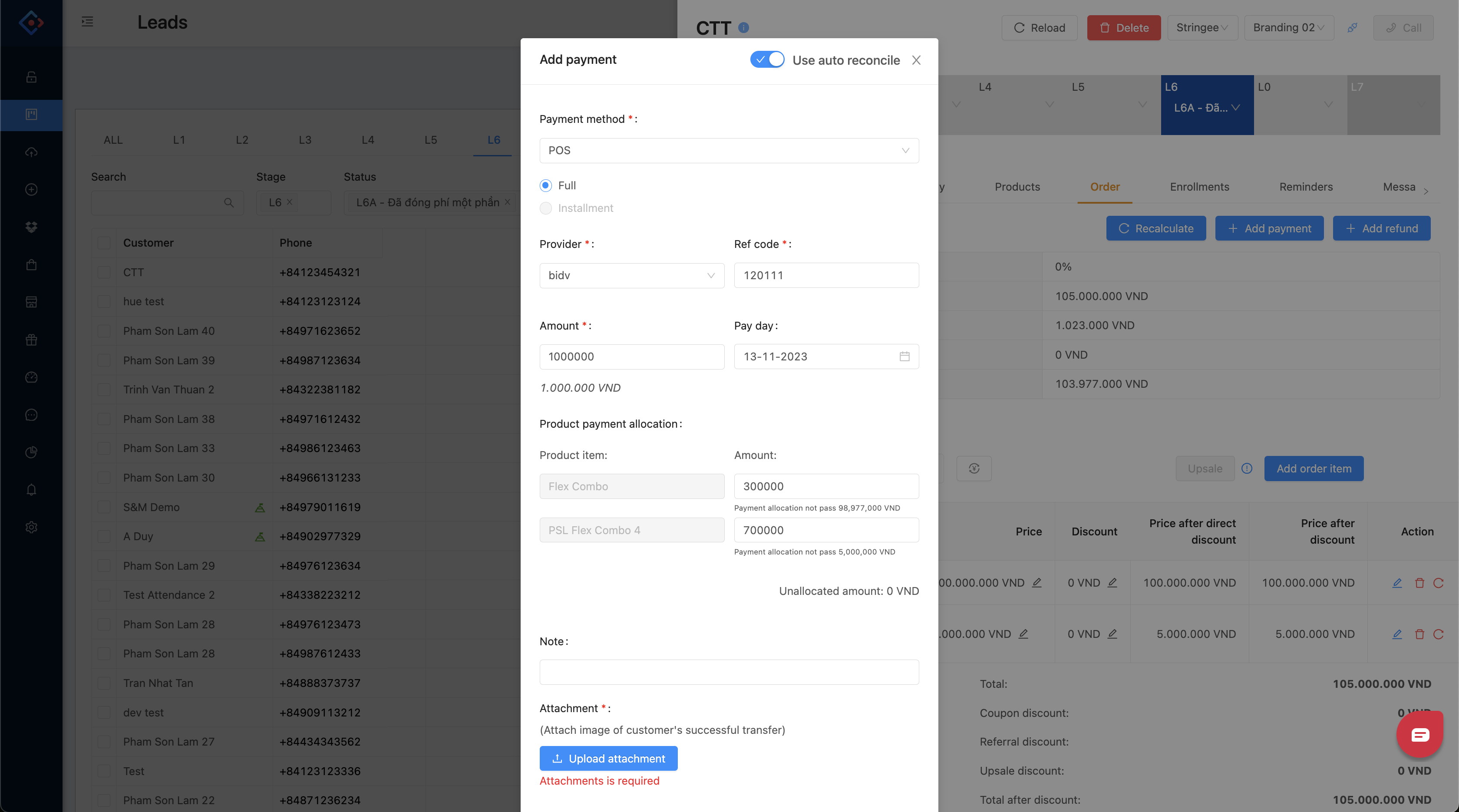Expand the Provider bidv dropdown
1459x812 pixels.
(631, 275)
